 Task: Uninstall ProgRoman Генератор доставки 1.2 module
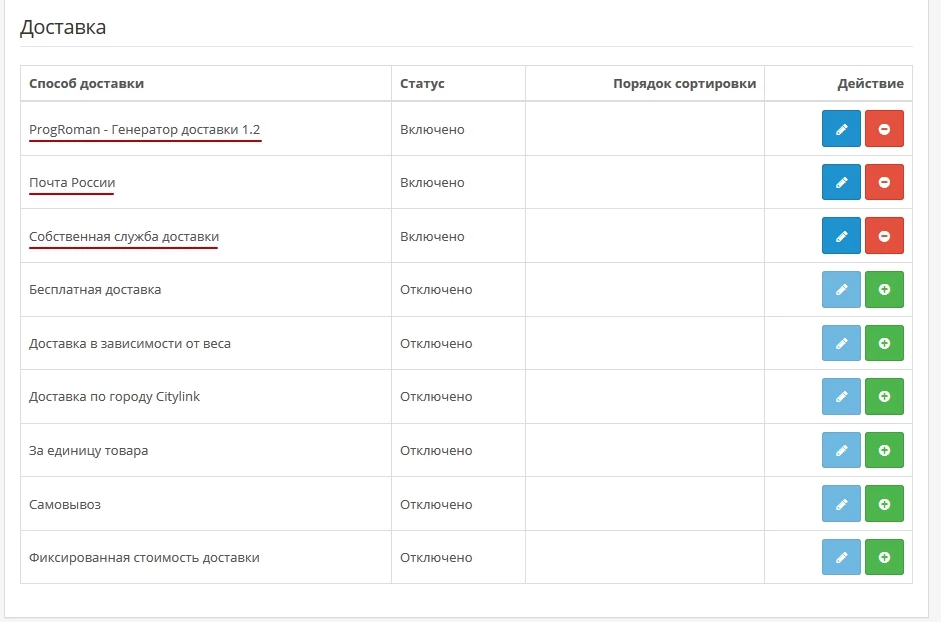coord(884,128)
